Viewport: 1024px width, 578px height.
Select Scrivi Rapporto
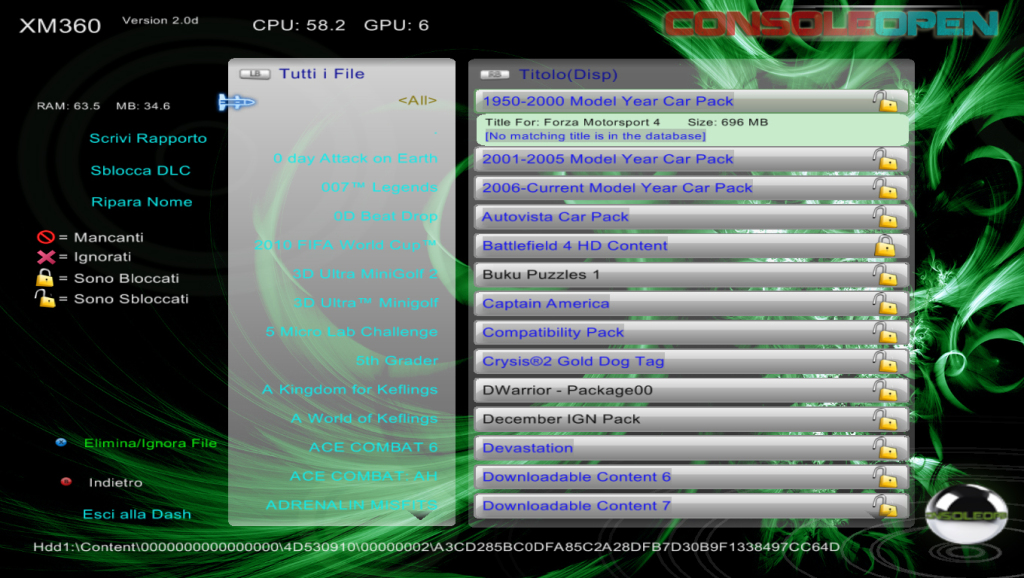click(x=148, y=138)
